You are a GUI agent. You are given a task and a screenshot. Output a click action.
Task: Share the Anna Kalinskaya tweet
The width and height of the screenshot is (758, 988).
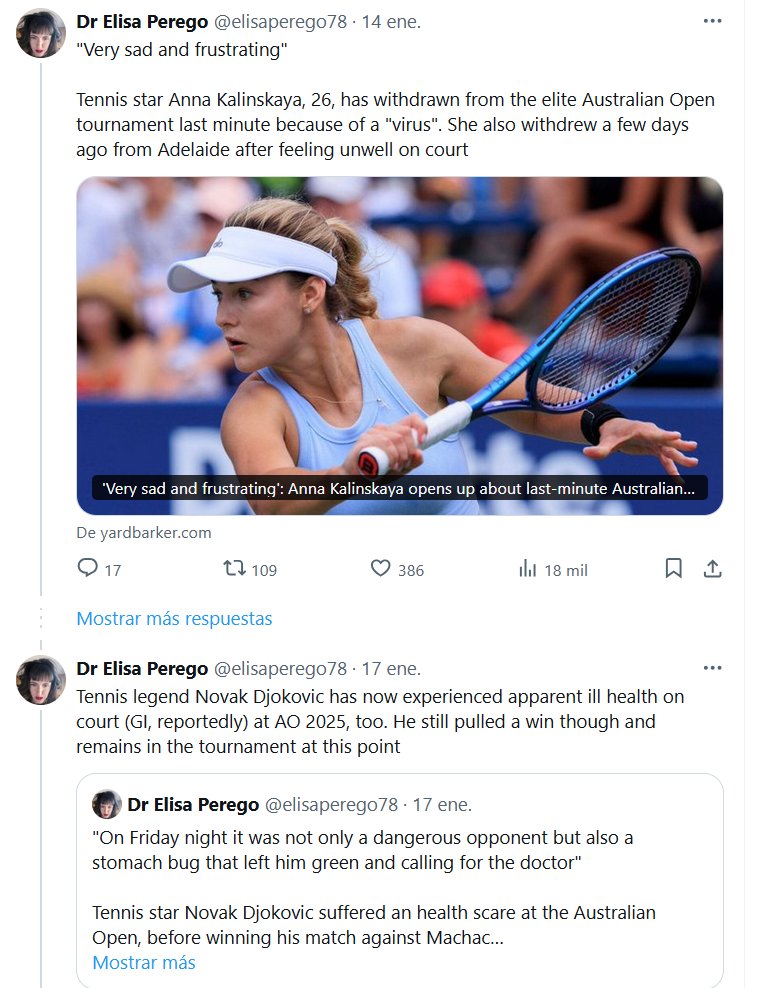coord(712,569)
